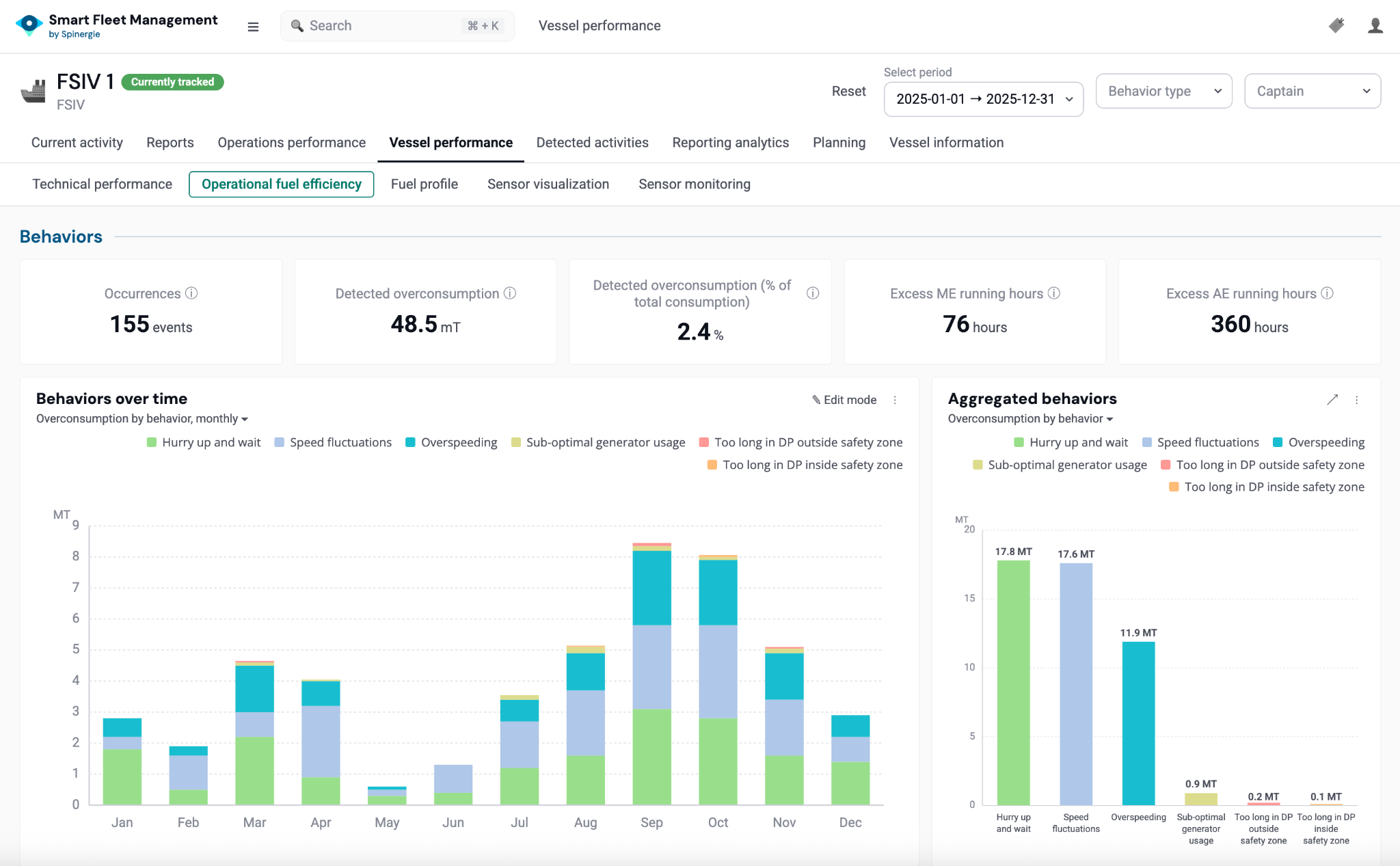Toggle Overspeeding legend in Behaviors over time
The width and height of the screenshot is (1400, 866).
coord(451,442)
